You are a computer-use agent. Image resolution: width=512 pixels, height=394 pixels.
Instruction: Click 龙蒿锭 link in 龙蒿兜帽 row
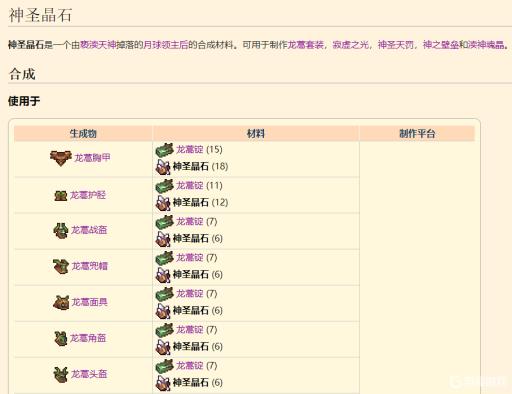point(190,257)
